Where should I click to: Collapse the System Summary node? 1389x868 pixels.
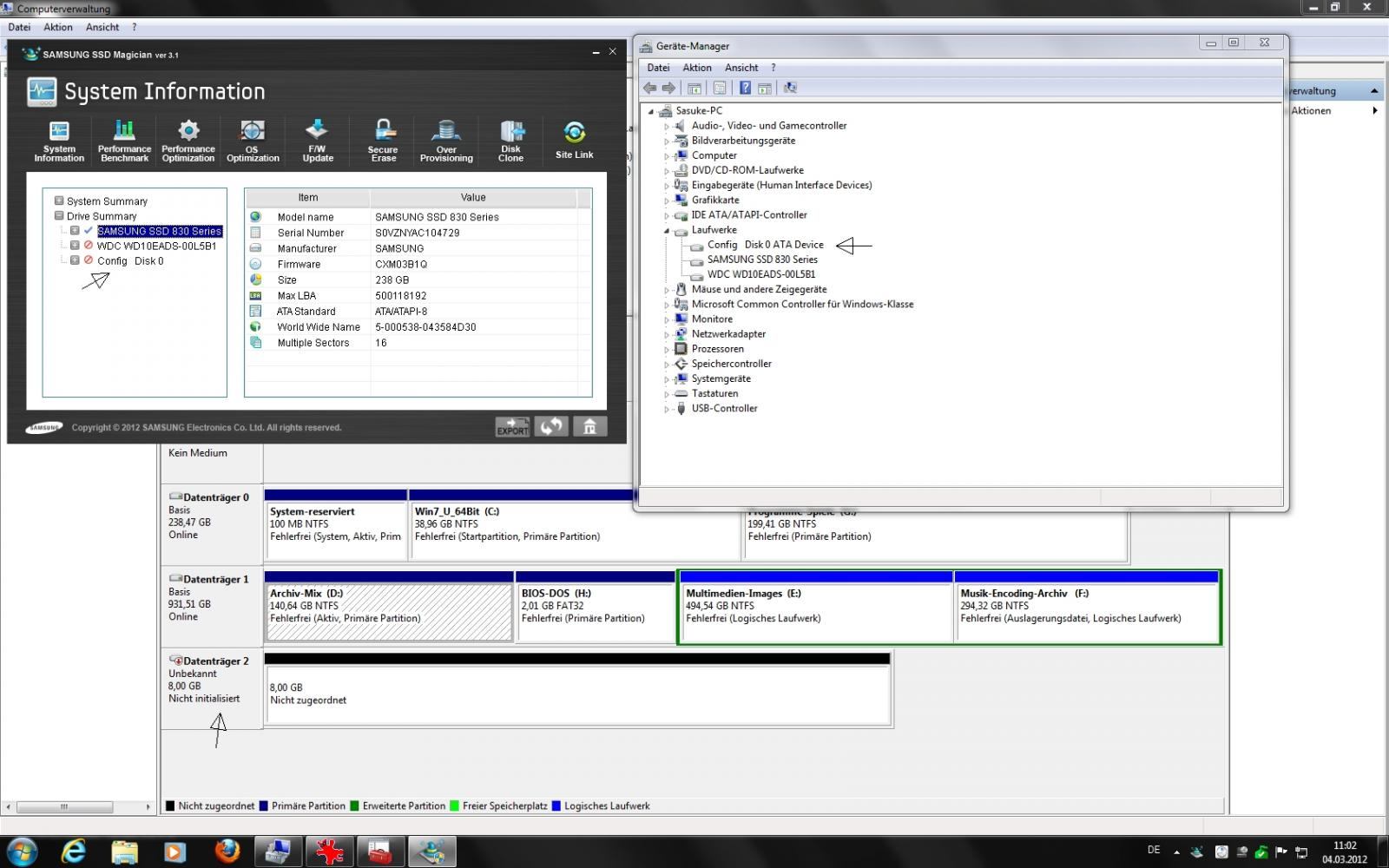[59, 201]
